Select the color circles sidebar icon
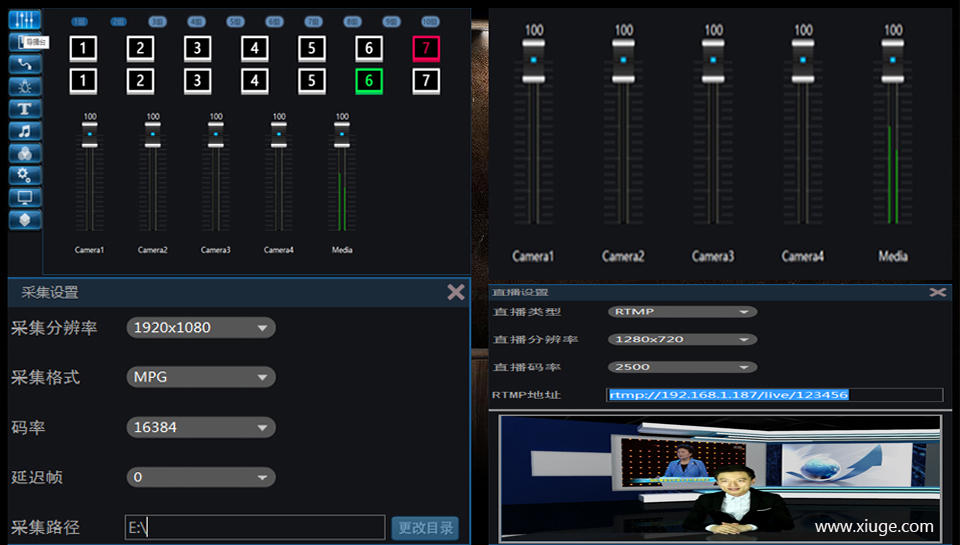 click(x=25, y=152)
